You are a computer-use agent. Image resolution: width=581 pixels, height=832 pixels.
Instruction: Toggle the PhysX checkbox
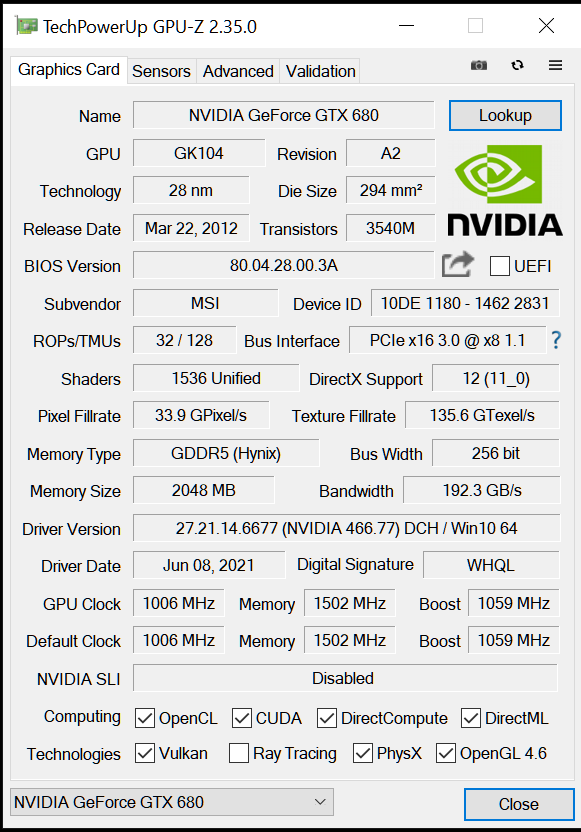click(x=363, y=753)
